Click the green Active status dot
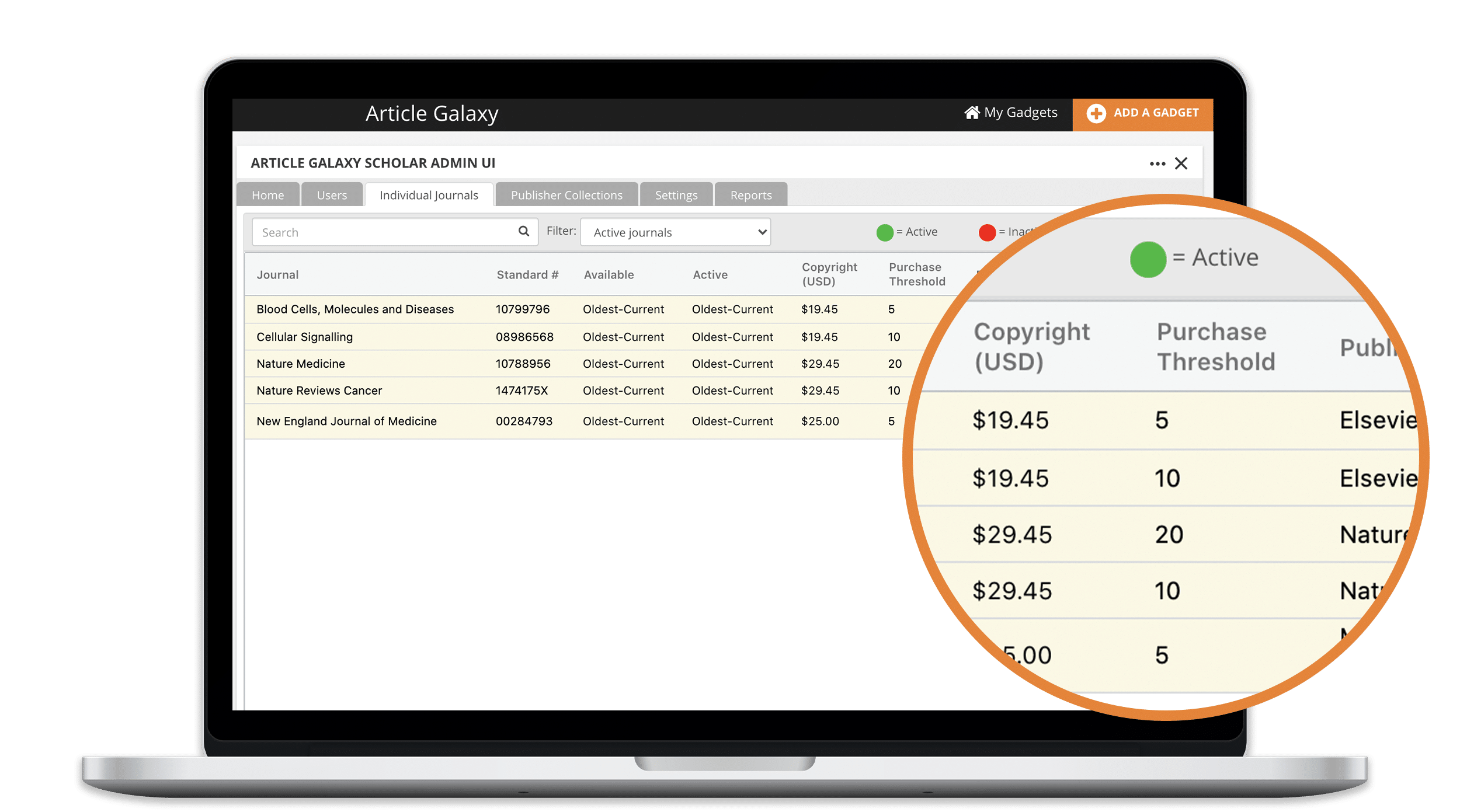Viewport: 1460px width, 812px height. coord(885,232)
